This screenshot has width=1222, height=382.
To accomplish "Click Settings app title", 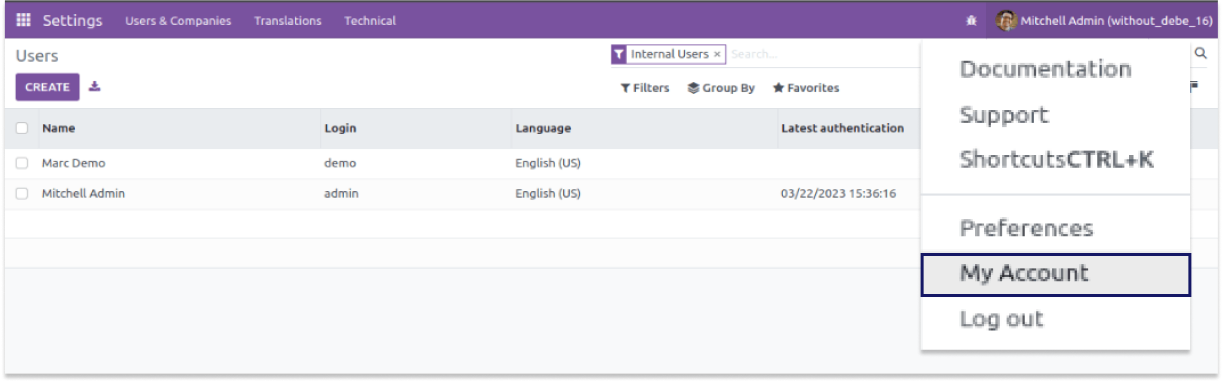I will 72,20.
